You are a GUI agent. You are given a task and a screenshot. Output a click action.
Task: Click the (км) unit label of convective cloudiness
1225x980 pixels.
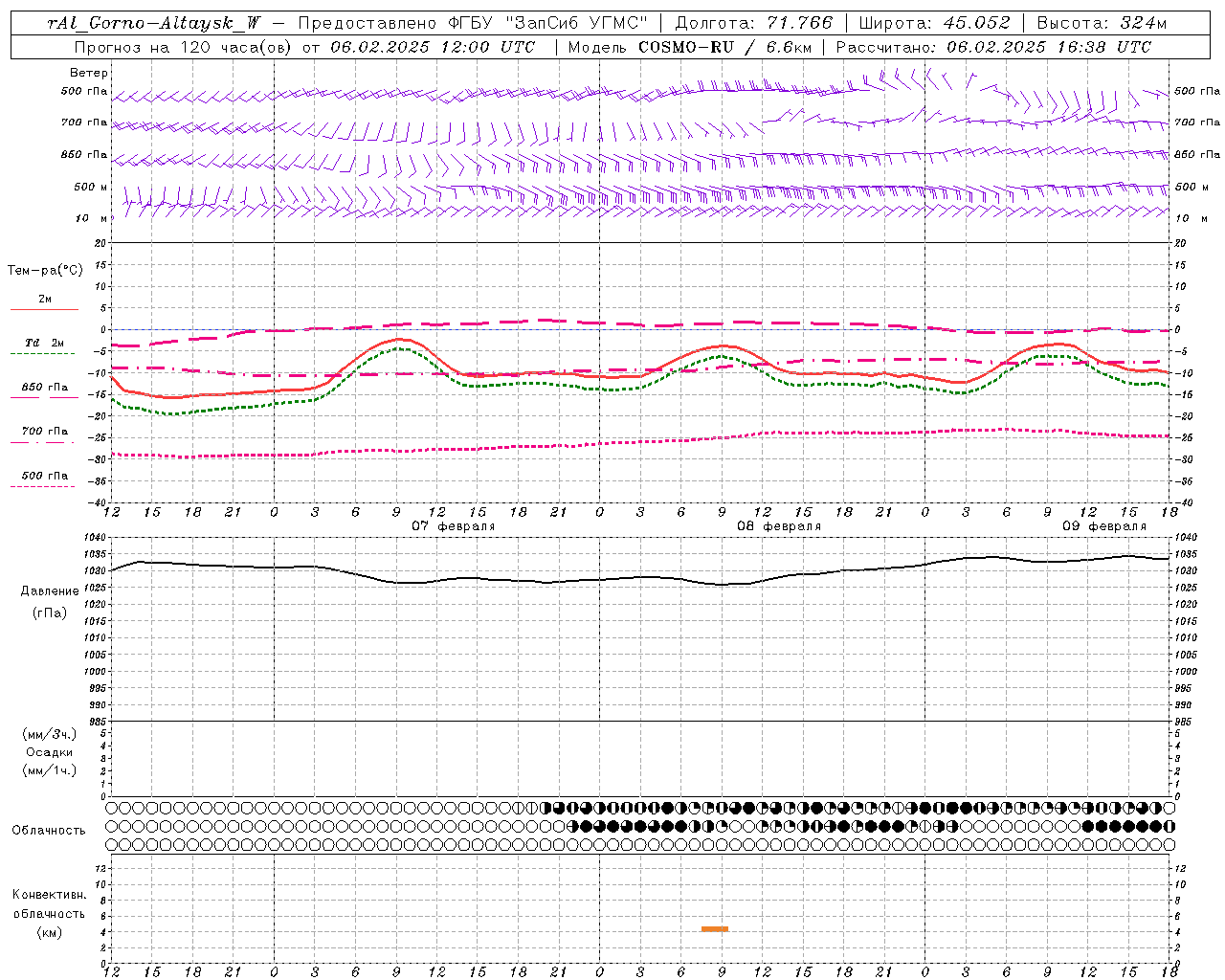coord(49,932)
